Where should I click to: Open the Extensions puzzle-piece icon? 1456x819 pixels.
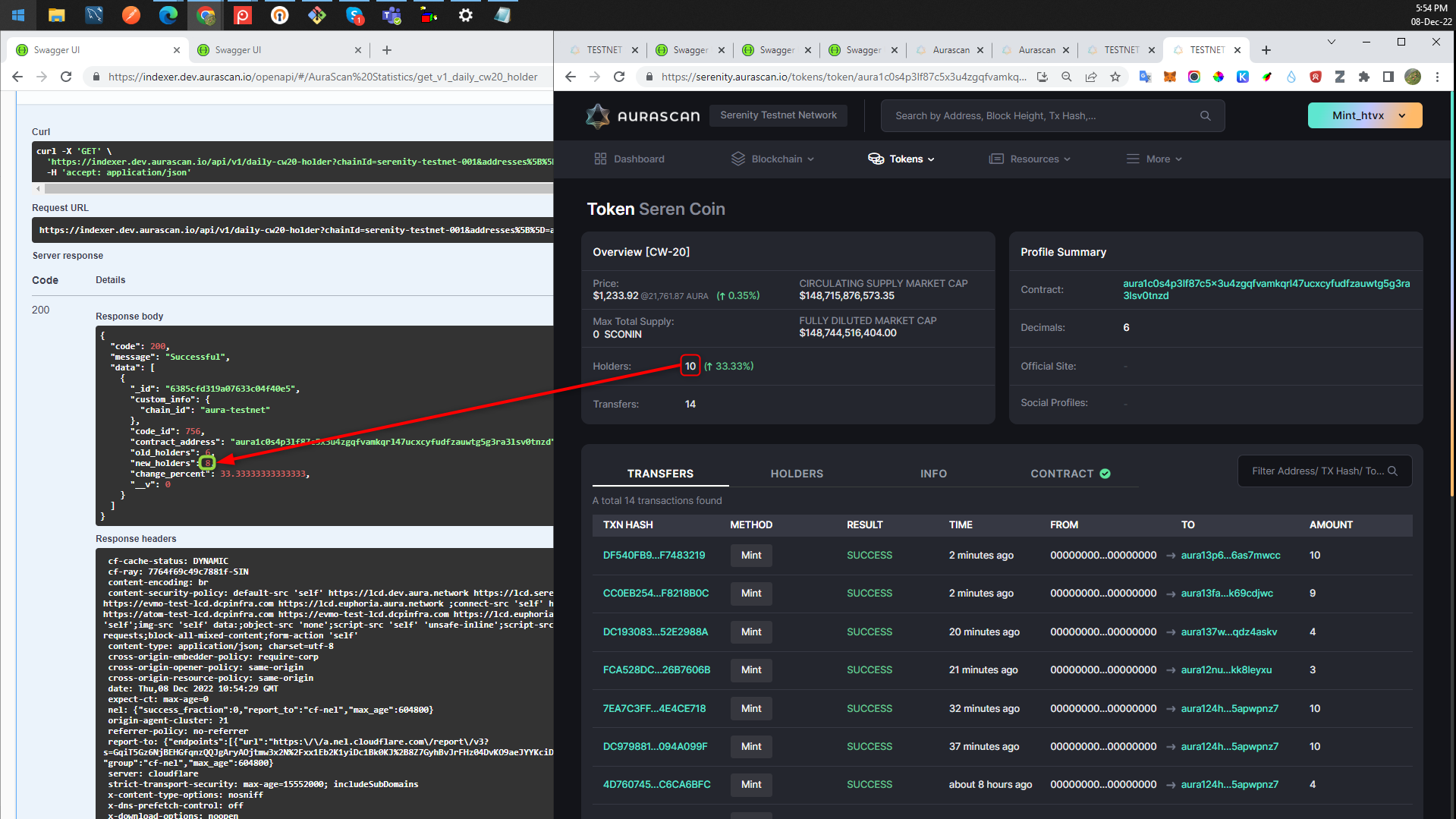tap(1364, 77)
